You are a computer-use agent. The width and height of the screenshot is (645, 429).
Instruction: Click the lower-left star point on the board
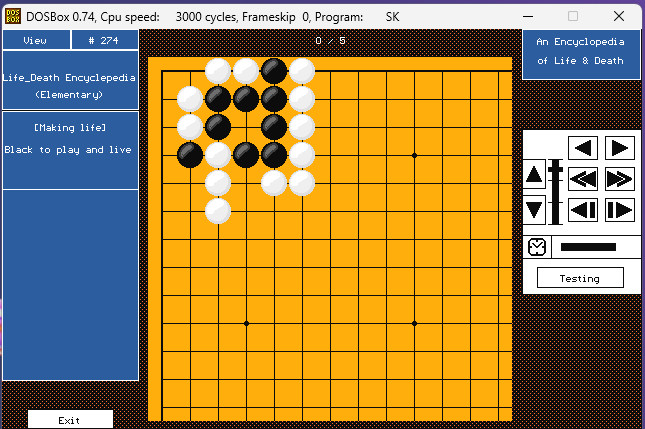pyautogui.click(x=246, y=323)
